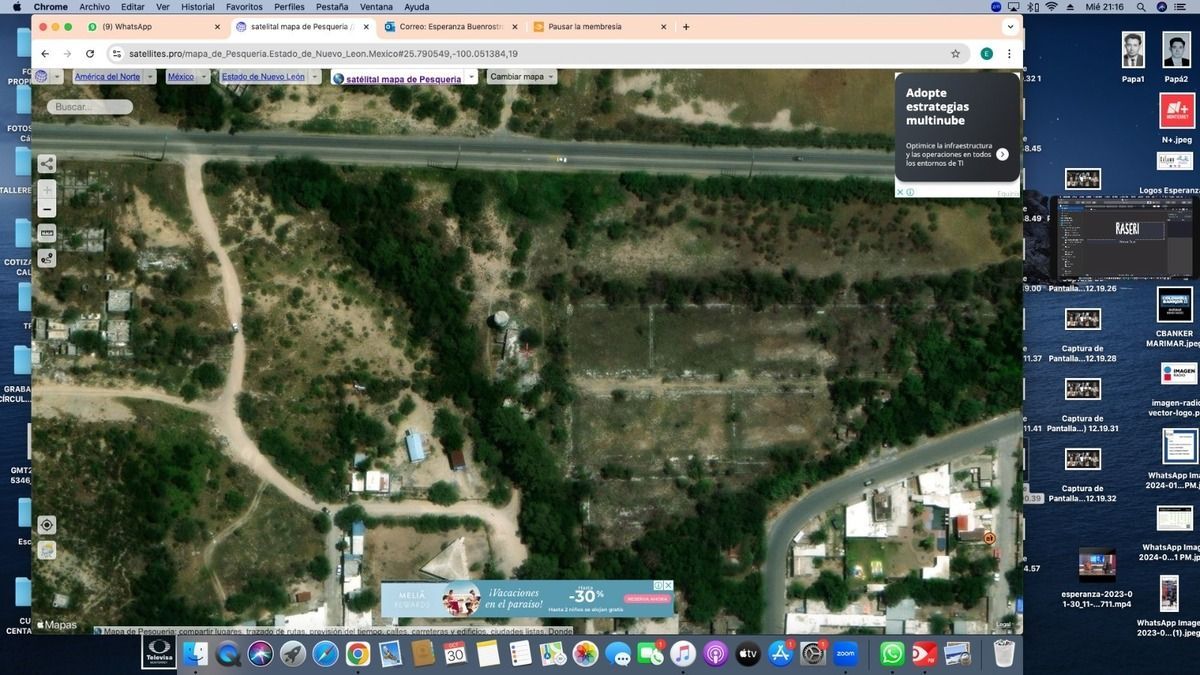Open the Historial menu in Chrome
1200x675 pixels.
[x=198, y=7]
